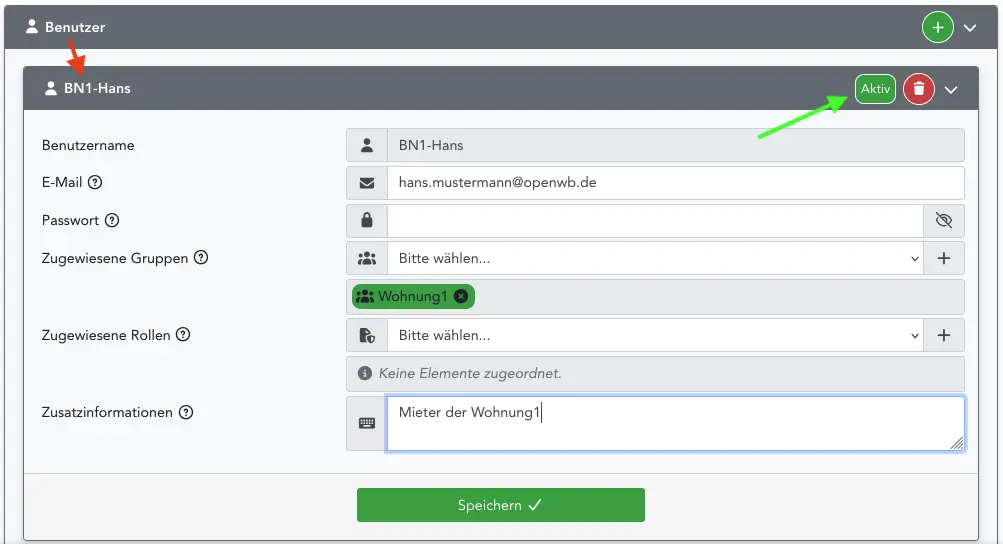Viewport: 1003px width, 544px height.
Task: Show help for Zusatzinformationen
Action: coord(186,412)
